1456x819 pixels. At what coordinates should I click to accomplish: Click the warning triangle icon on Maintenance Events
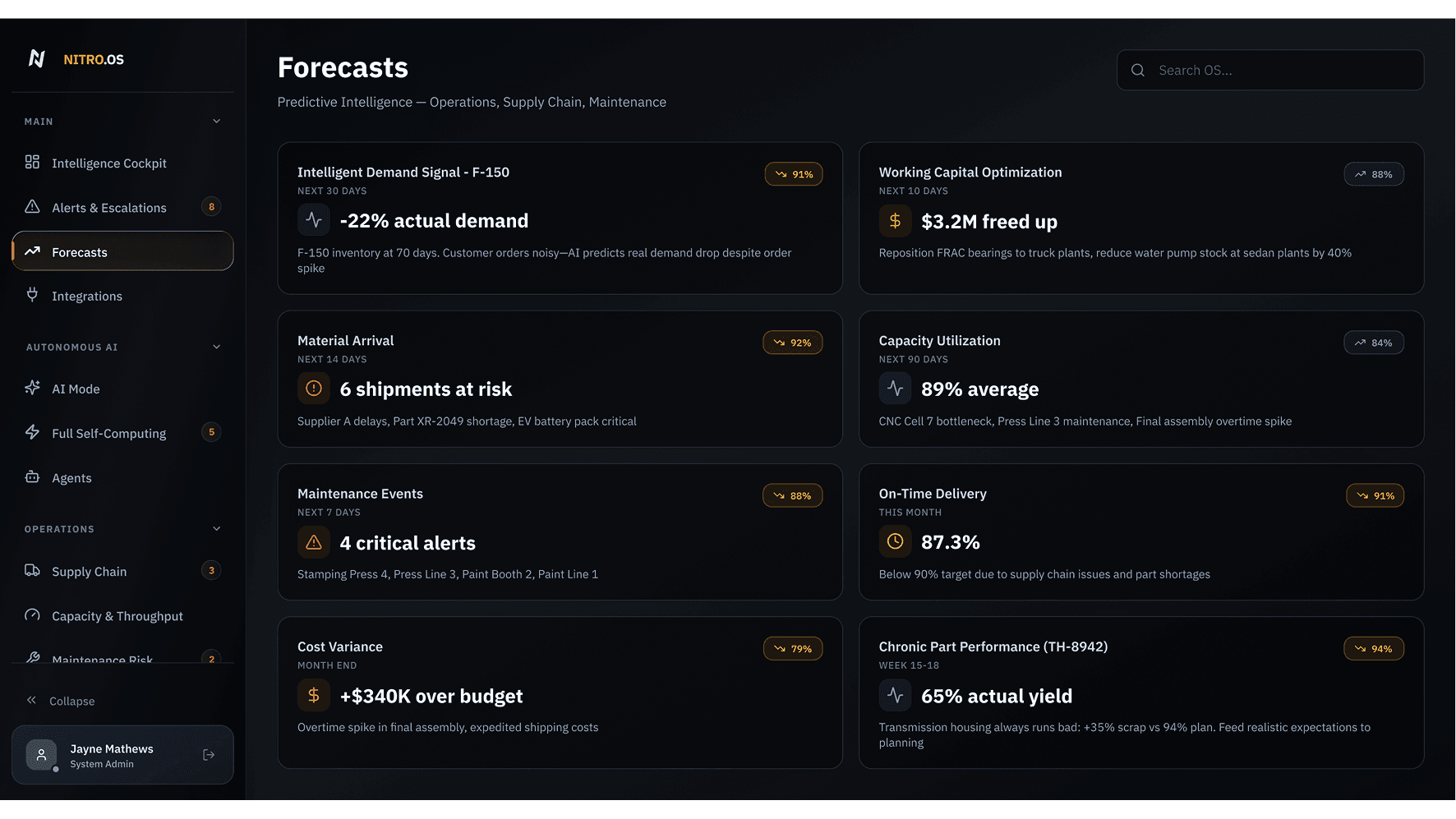pyautogui.click(x=314, y=542)
